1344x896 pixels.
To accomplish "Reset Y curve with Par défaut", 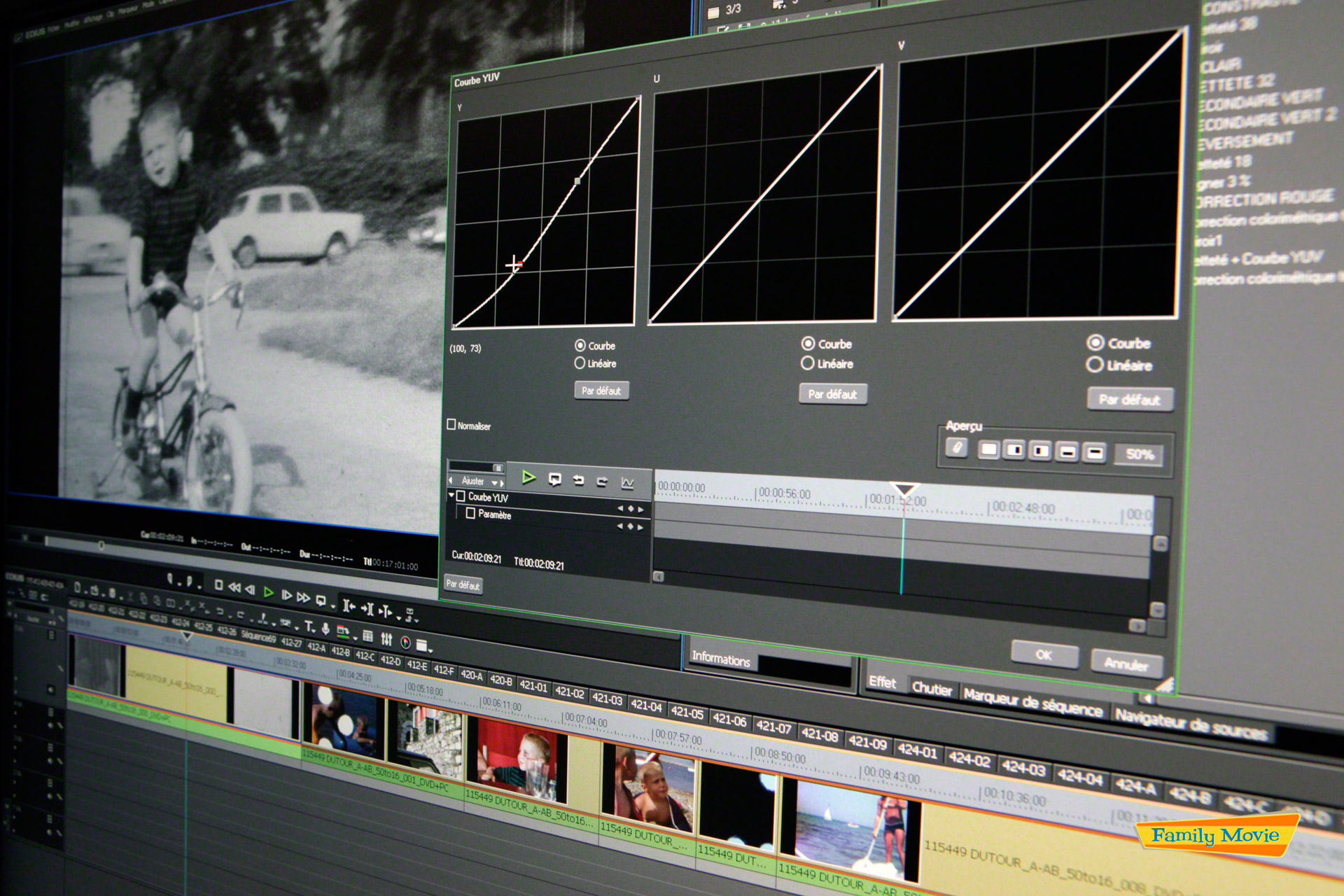I will (x=601, y=391).
